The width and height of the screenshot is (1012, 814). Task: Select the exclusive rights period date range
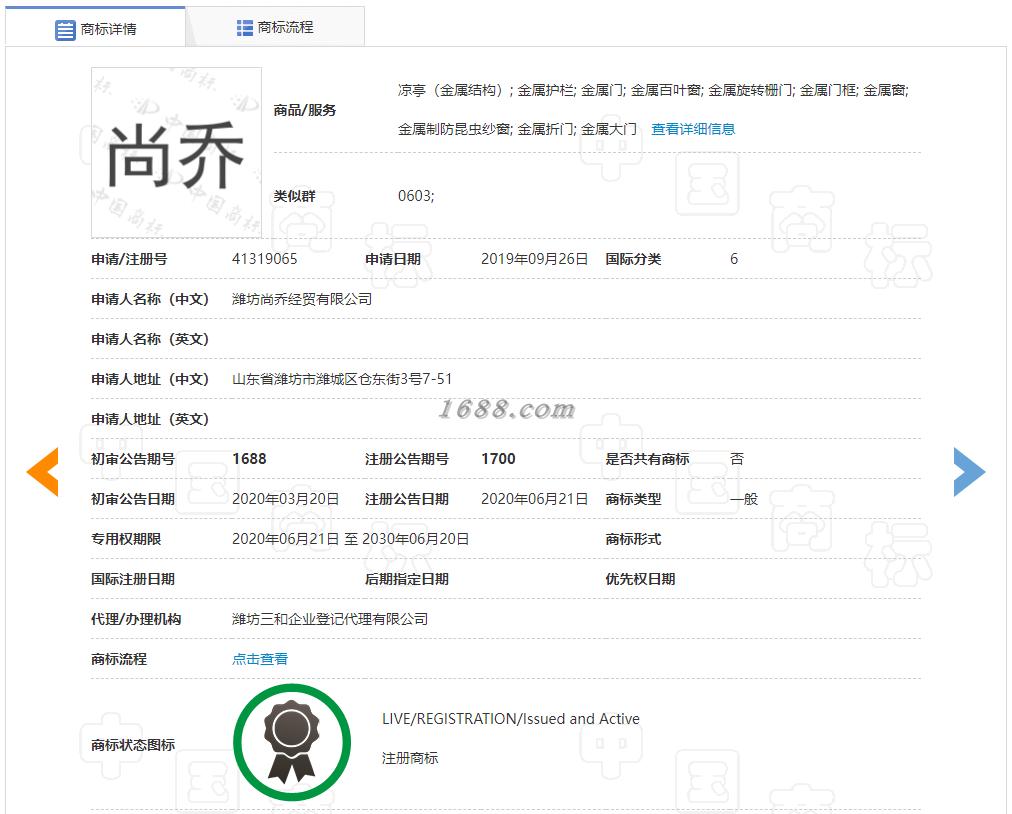coord(350,539)
